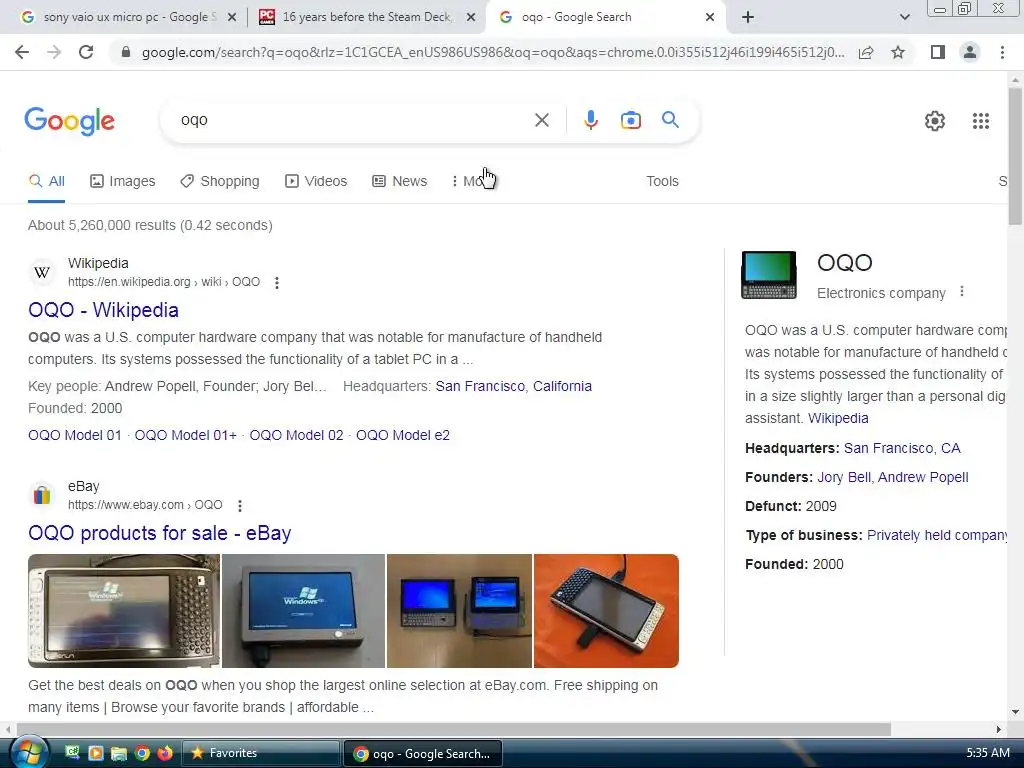Open the OQO Model 02 sublink

coord(296,435)
